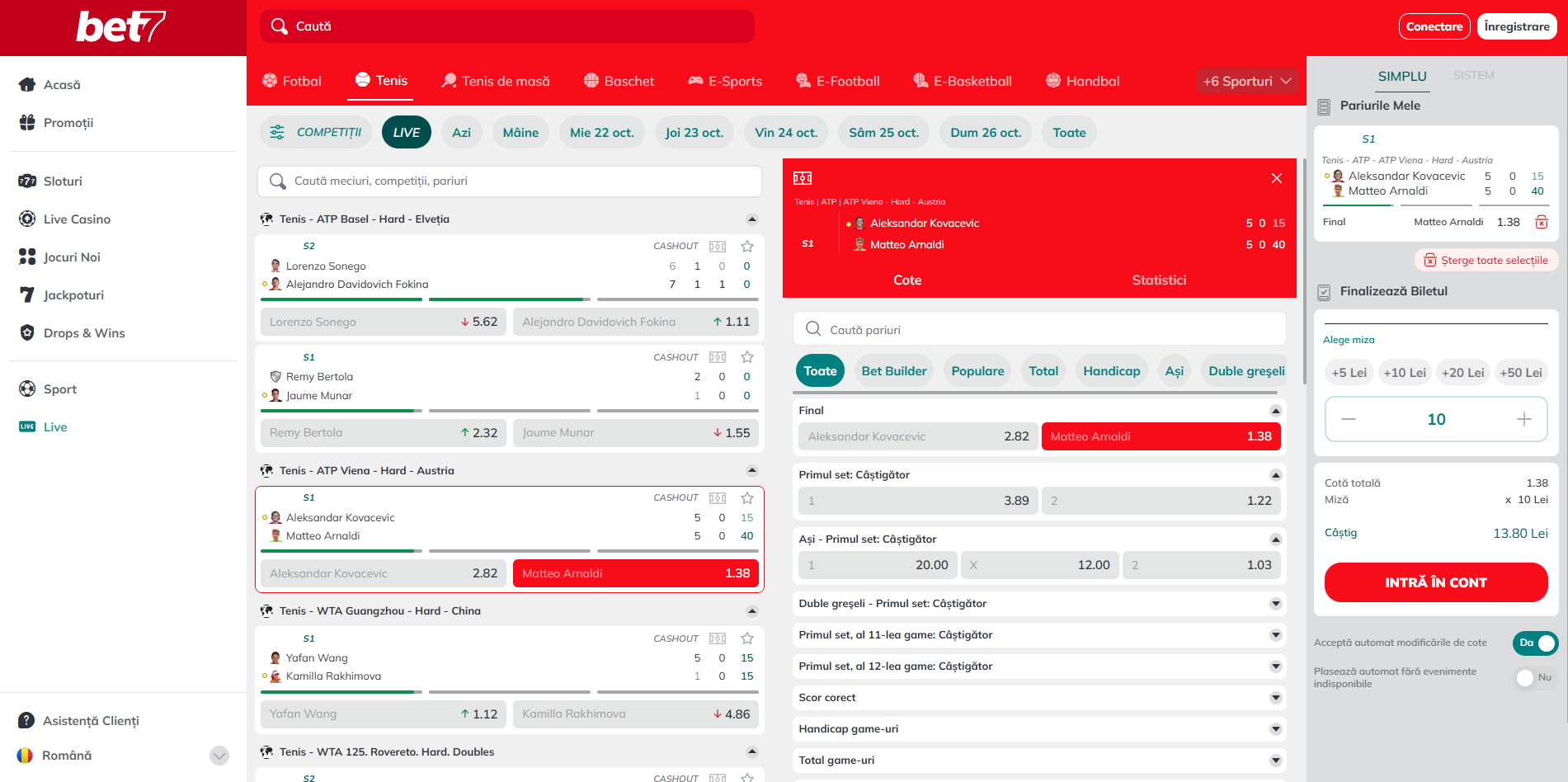Open Live Casino from the sidebar
This screenshot has height=782, width=1568.
(x=77, y=219)
